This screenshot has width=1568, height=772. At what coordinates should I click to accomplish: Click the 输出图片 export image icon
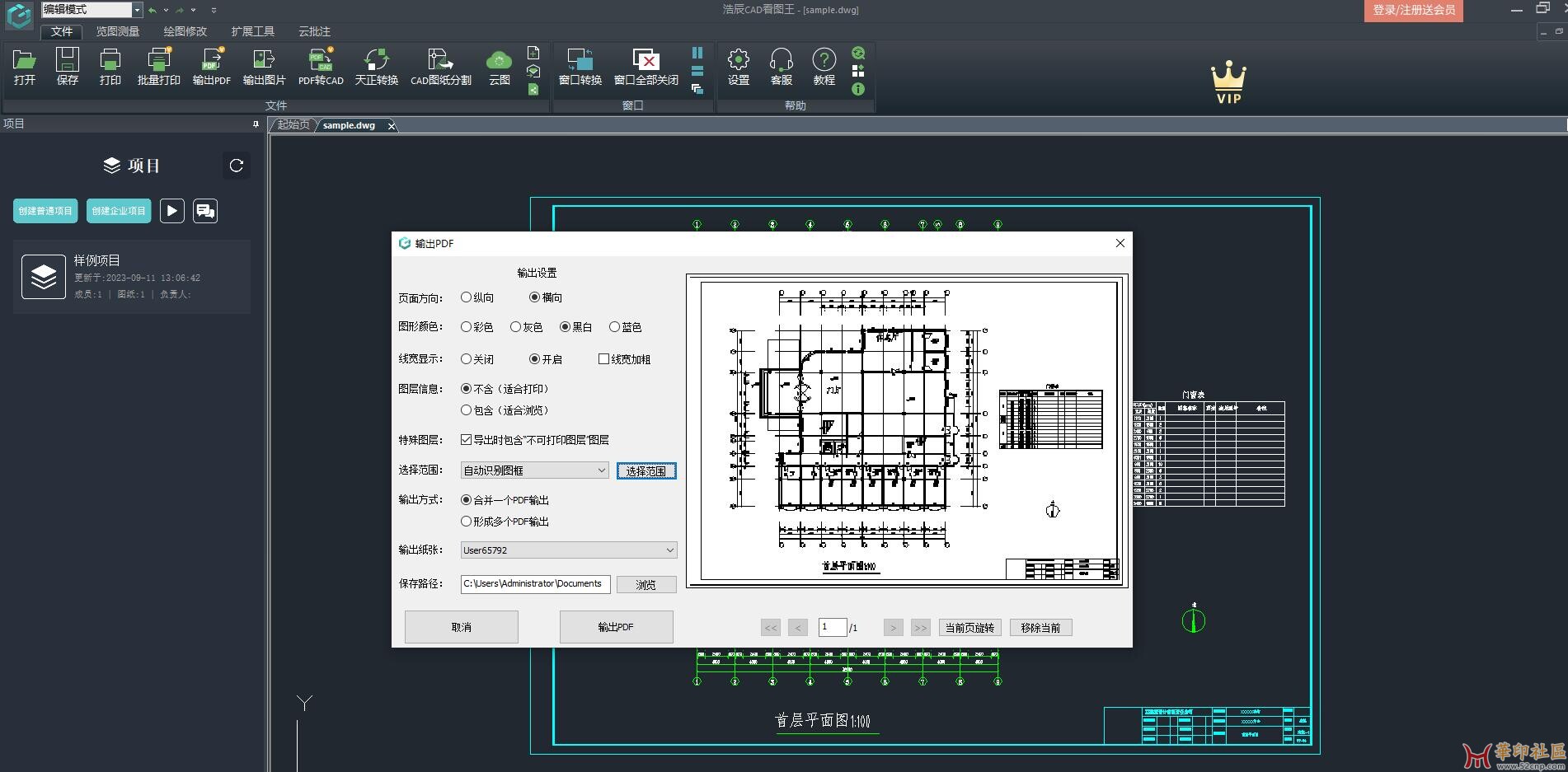coord(262,68)
